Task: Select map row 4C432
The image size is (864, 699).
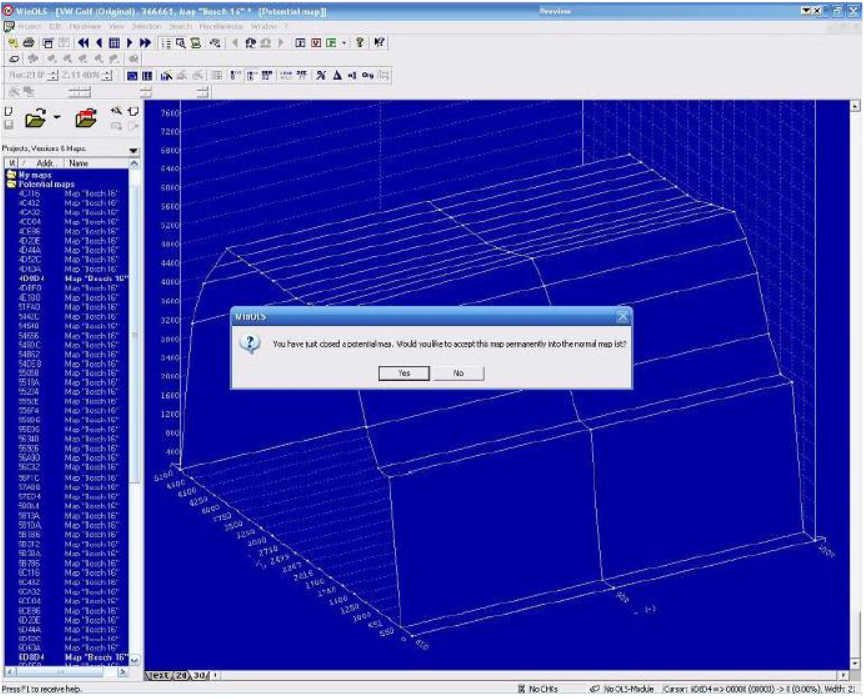Action: click(x=66, y=203)
